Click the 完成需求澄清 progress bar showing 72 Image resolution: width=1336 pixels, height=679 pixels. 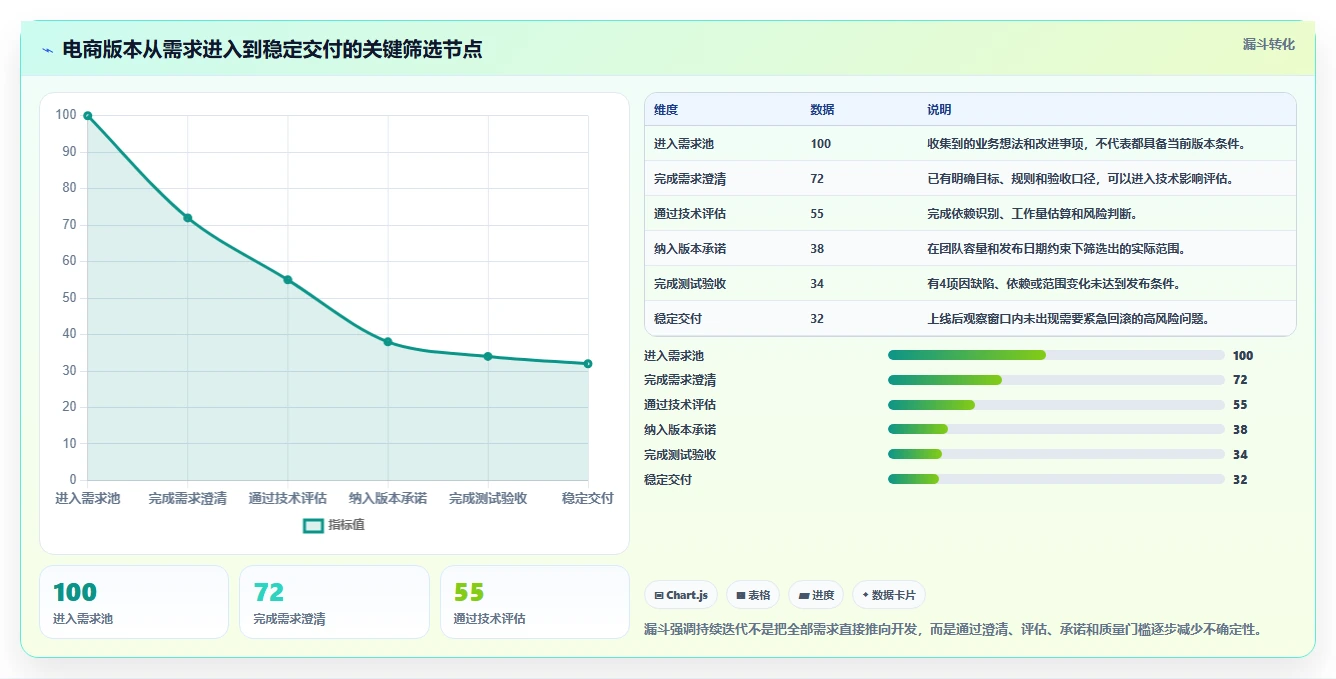coord(1056,380)
